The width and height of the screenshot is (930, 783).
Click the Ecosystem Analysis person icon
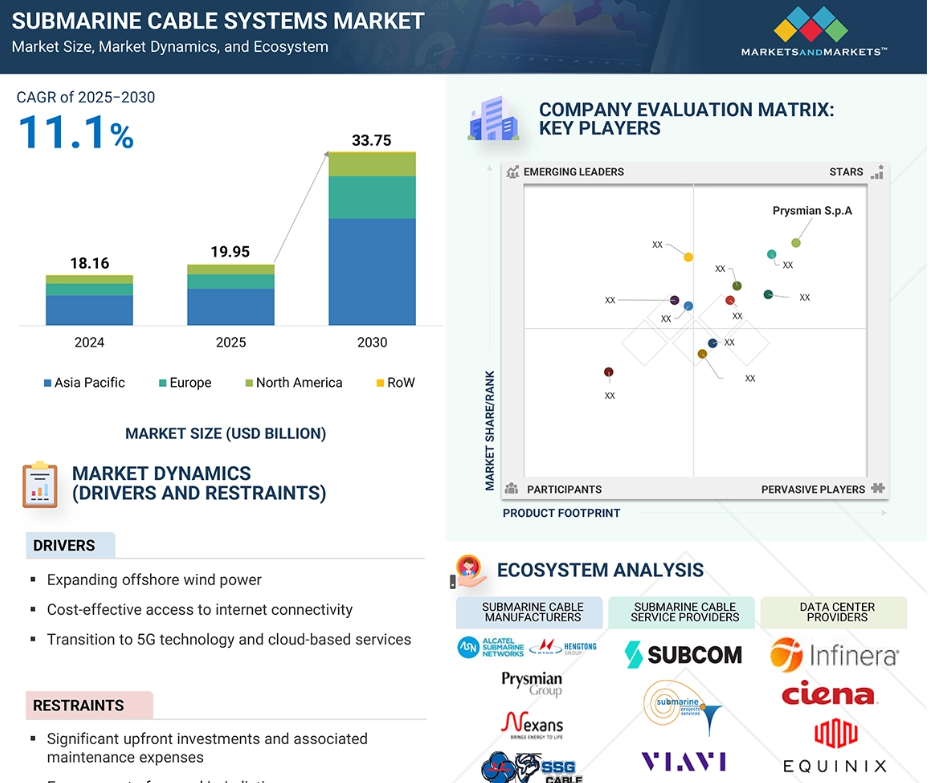pyautogui.click(x=468, y=571)
